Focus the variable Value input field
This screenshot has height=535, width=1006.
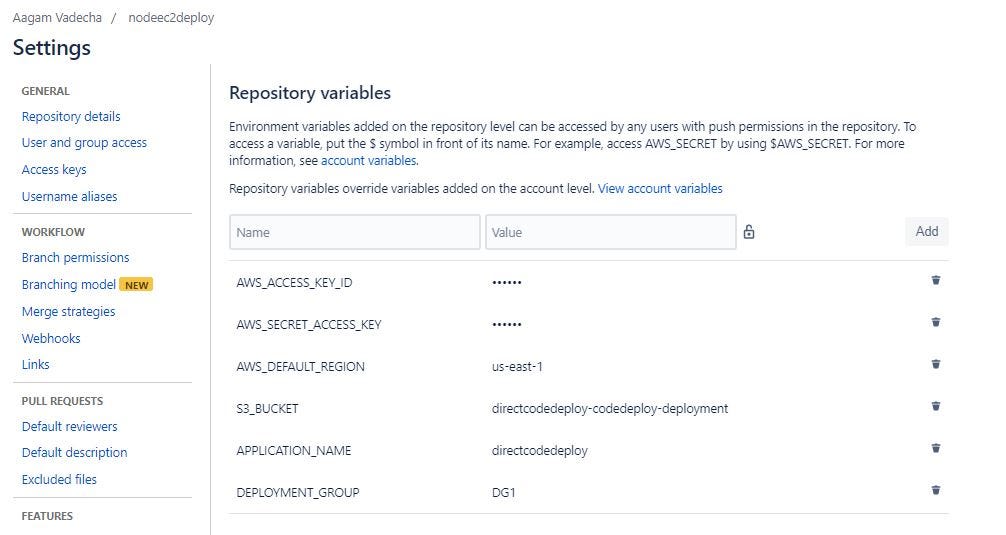[610, 232]
